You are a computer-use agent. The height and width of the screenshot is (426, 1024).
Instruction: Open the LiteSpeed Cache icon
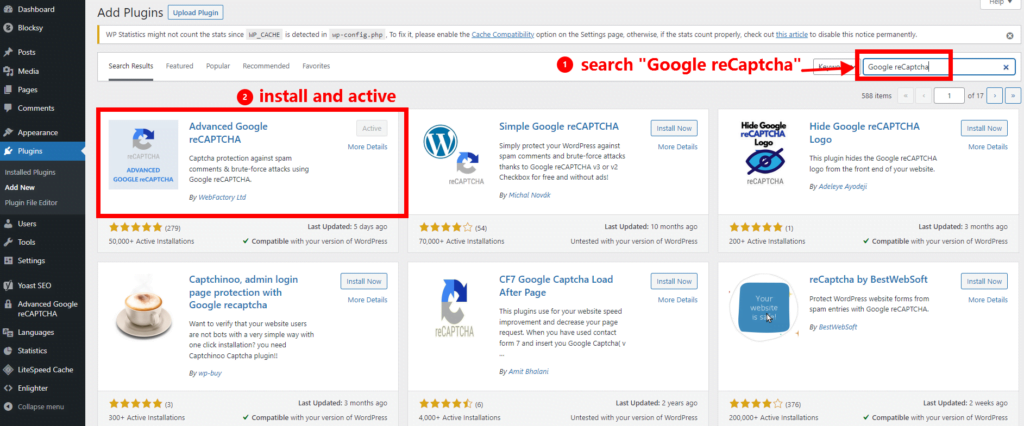[x=8, y=370]
